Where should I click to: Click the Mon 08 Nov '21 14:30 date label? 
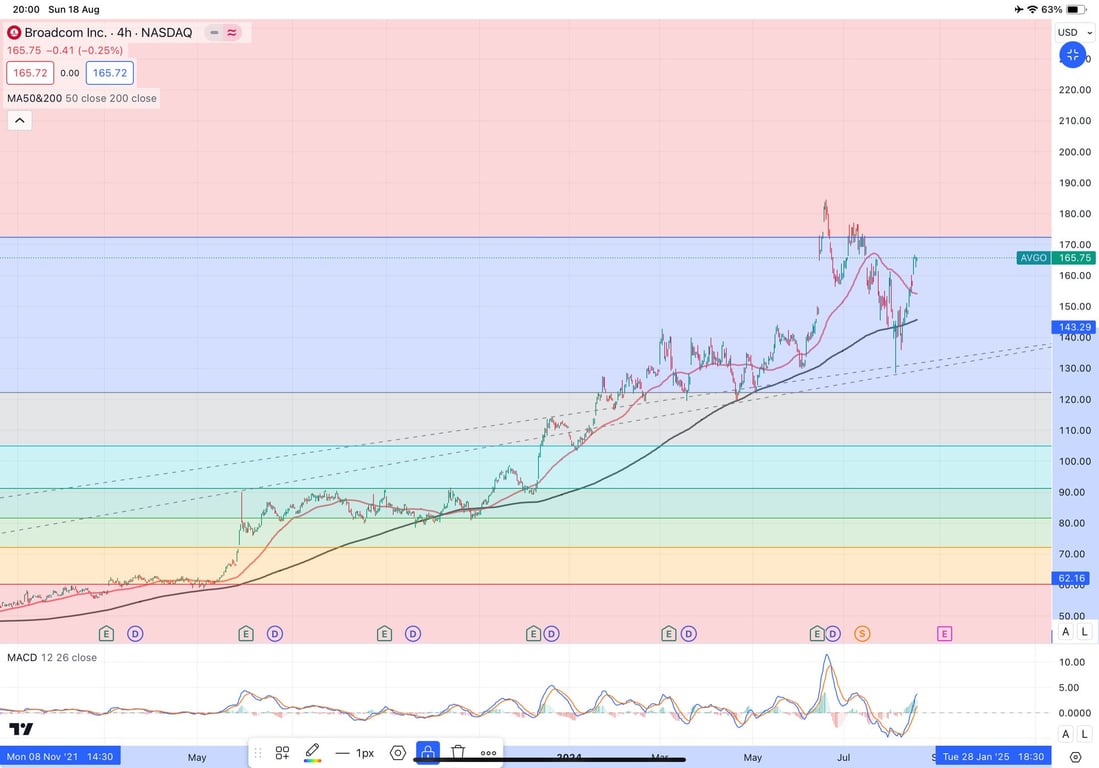[x=60, y=757]
